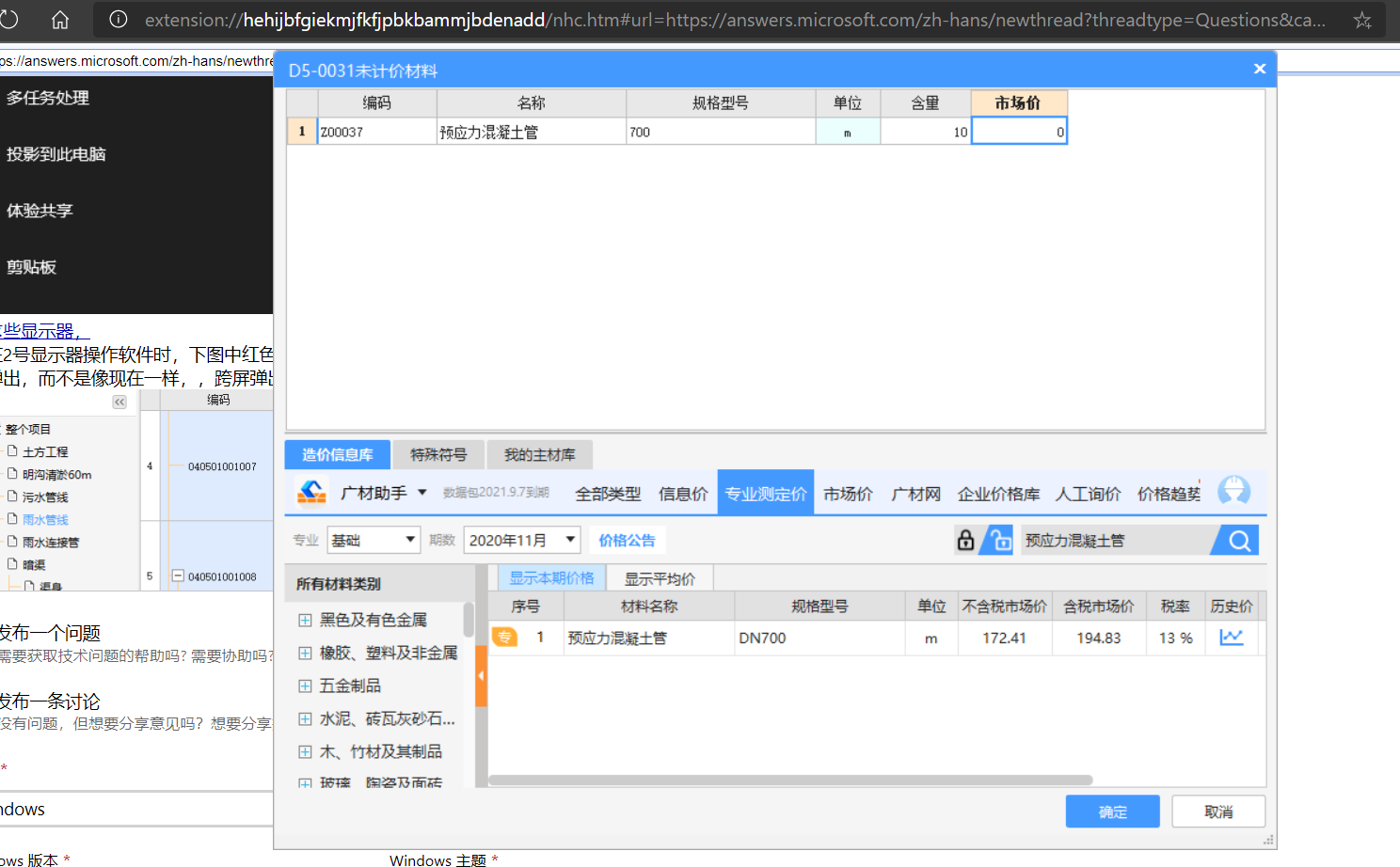The height and width of the screenshot is (867, 1400).
Task: Click the 194.83 taxed price cell
Action: tap(1098, 638)
